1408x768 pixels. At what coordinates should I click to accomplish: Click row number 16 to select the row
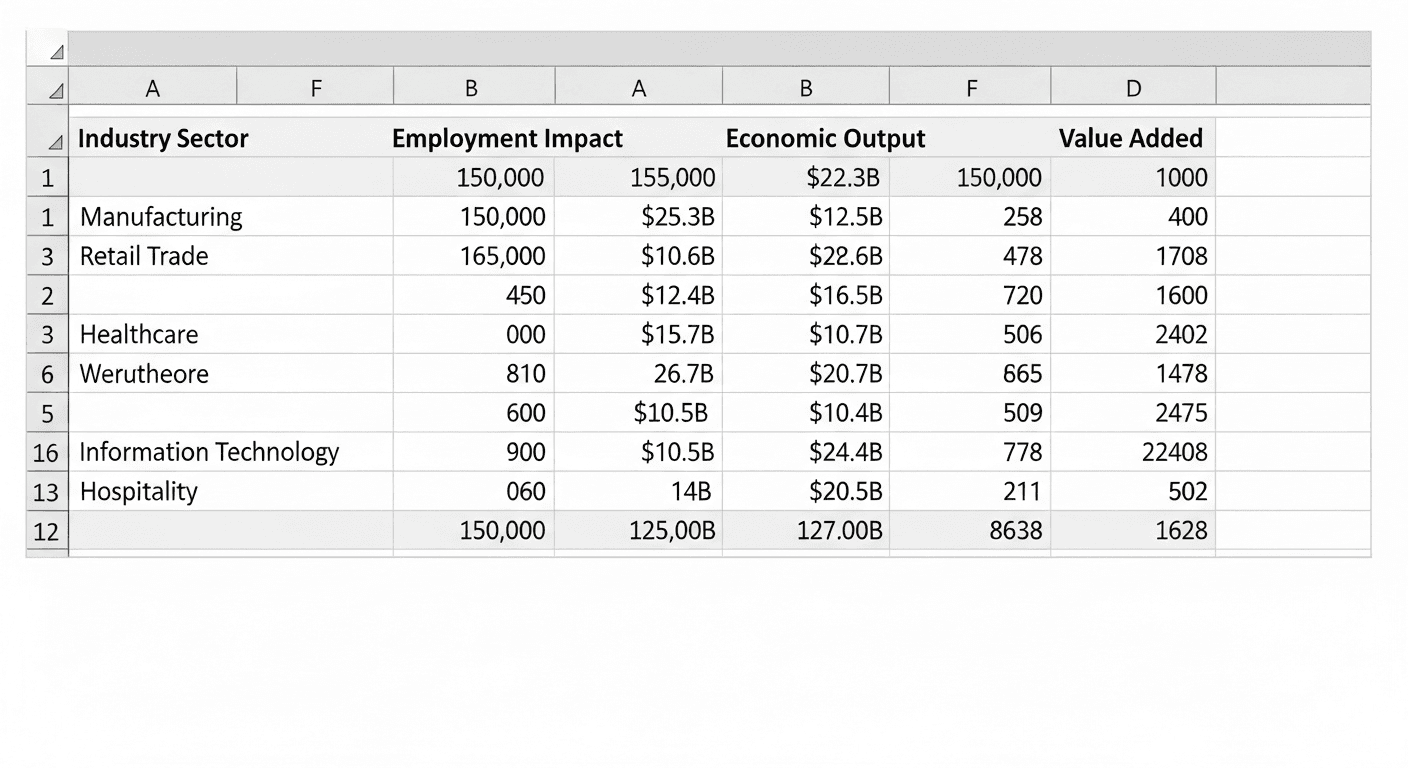point(45,452)
